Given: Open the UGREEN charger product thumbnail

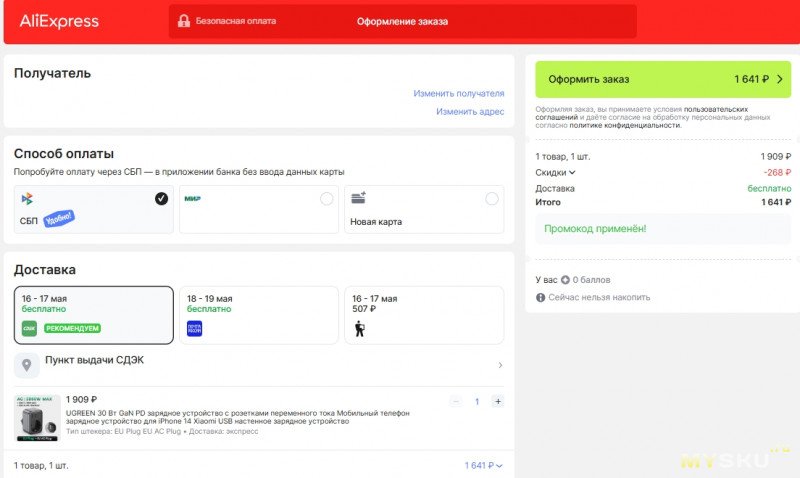Looking at the screenshot, I should pos(37,418).
